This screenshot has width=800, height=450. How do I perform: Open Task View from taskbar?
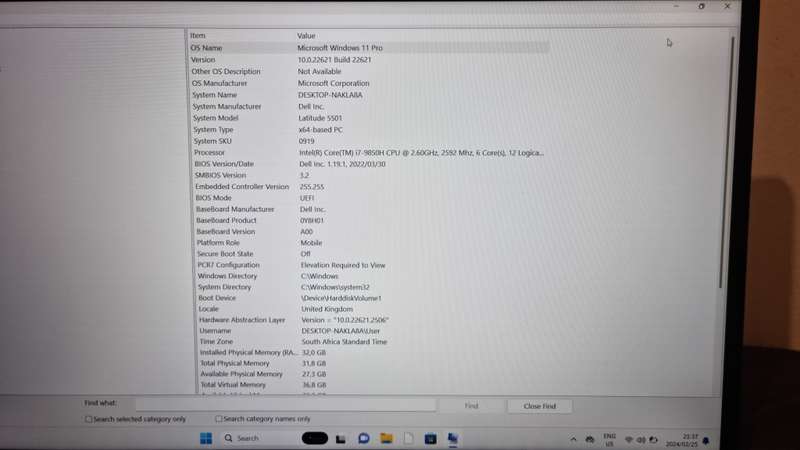click(340, 439)
